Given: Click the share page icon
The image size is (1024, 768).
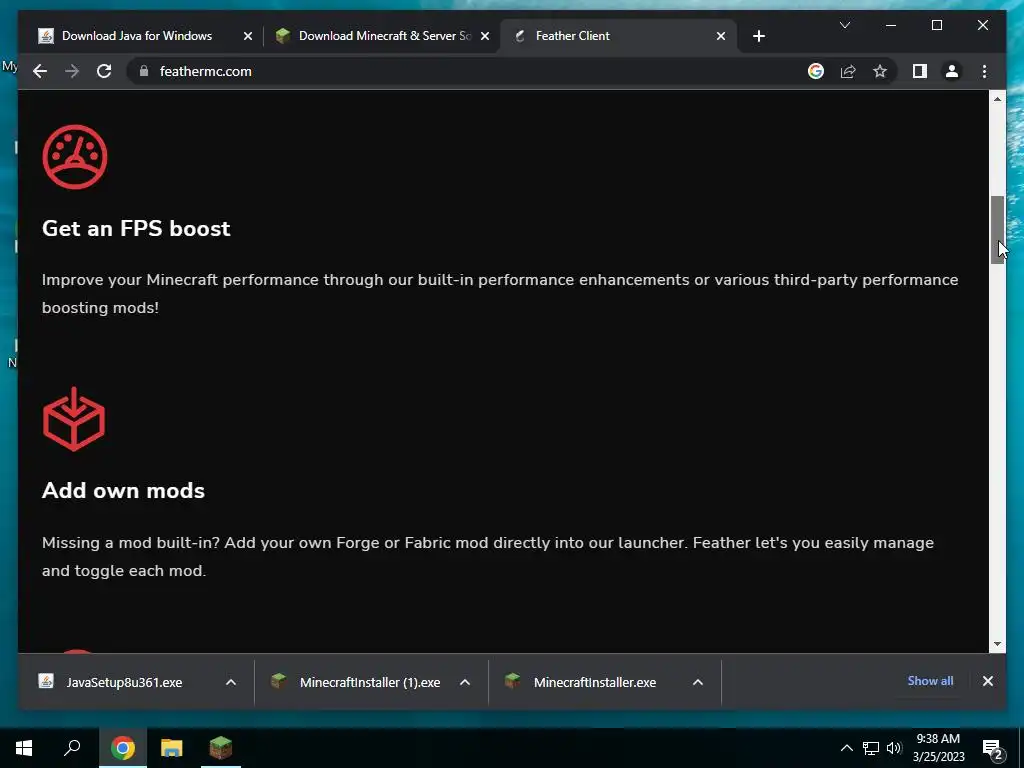Looking at the screenshot, I should coord(848,71).
